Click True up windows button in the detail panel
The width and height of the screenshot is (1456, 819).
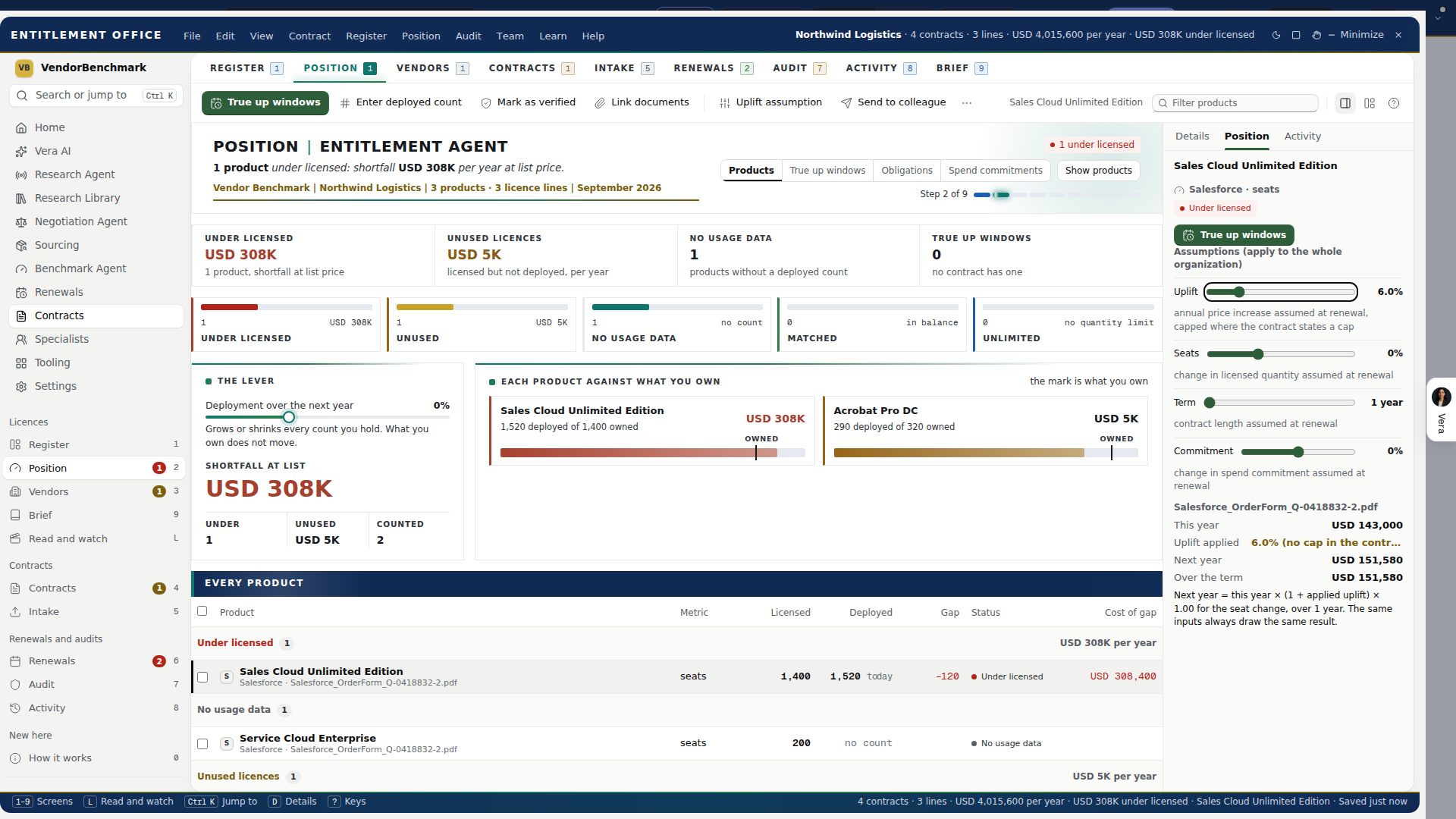tap(1234, 235)
